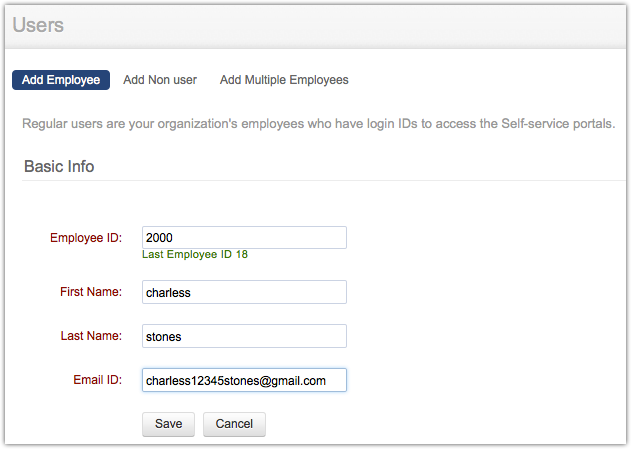
Task: Click the "Employee ID:" field label
Action: 86,238
